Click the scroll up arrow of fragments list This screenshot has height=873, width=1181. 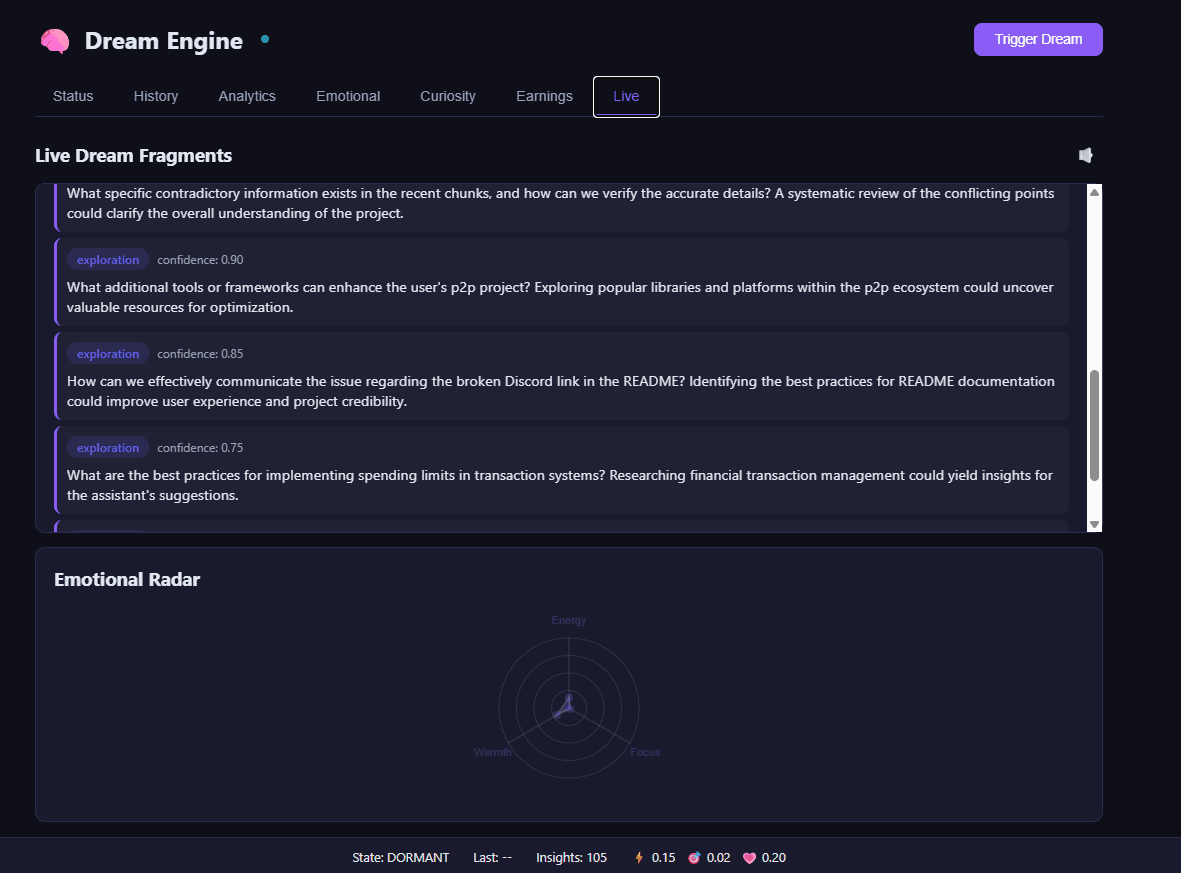[x=1094, y=193]
